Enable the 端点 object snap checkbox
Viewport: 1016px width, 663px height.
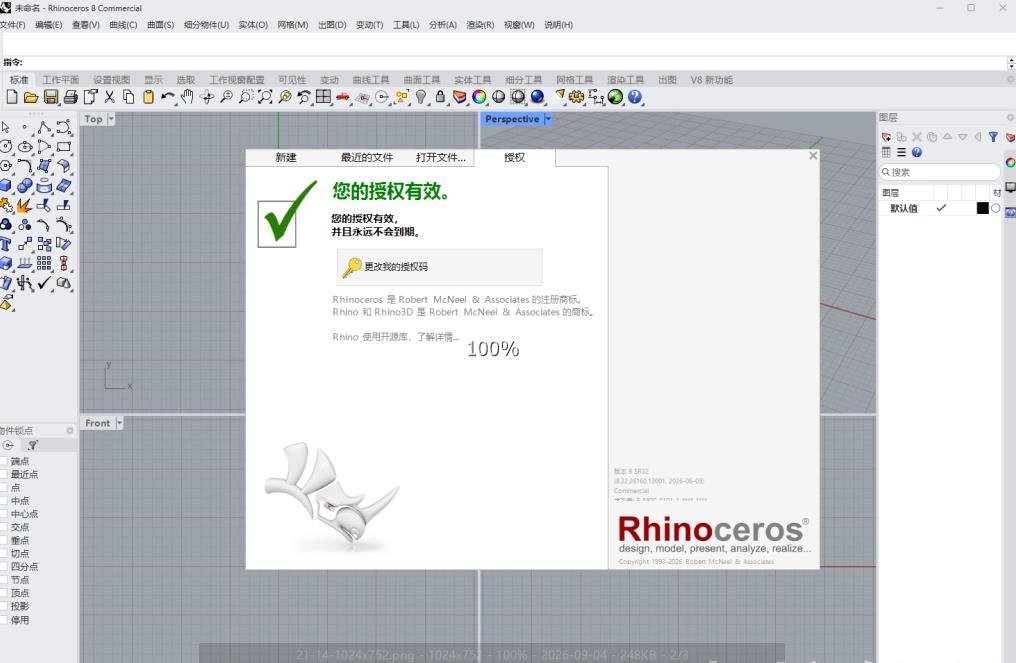click(x=3, y=461)
